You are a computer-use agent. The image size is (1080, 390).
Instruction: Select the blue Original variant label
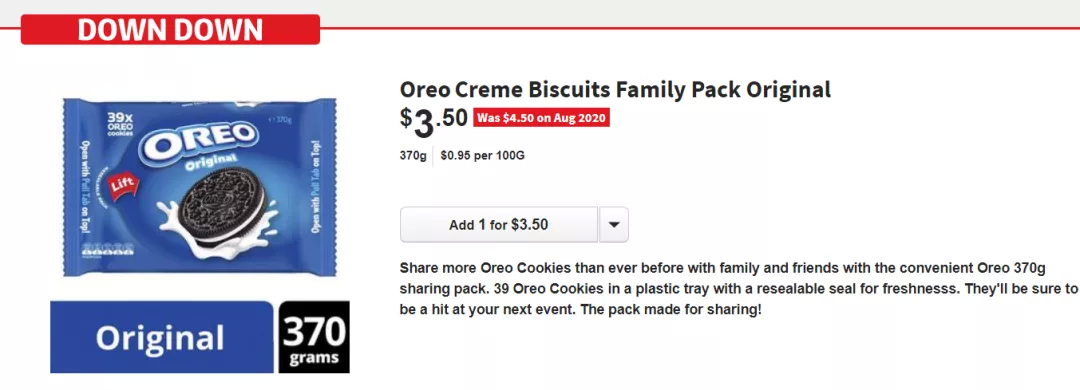click(x=162, y=337)
